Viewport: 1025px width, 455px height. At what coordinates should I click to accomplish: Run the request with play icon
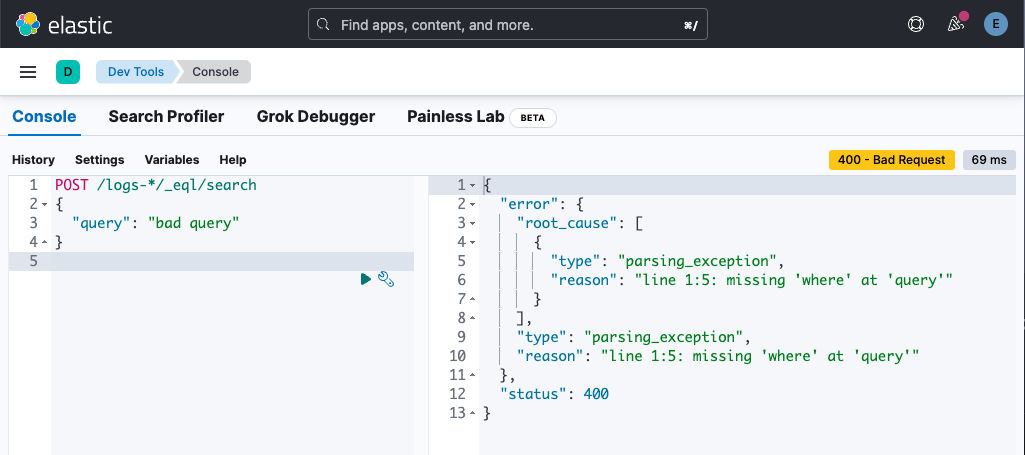(366, 280)
